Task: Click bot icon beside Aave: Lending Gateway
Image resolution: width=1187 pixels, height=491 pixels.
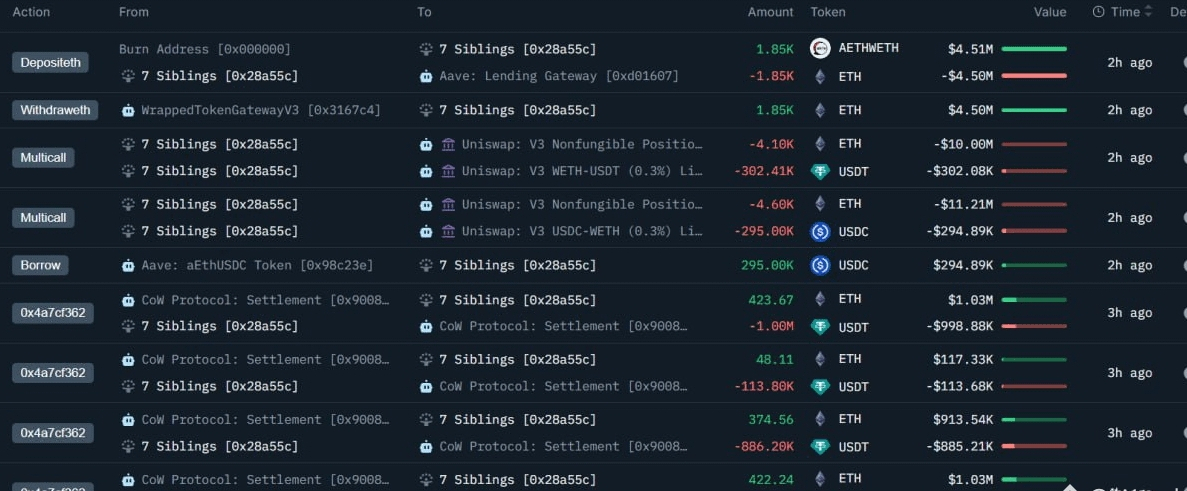Action: coord(426,76)
